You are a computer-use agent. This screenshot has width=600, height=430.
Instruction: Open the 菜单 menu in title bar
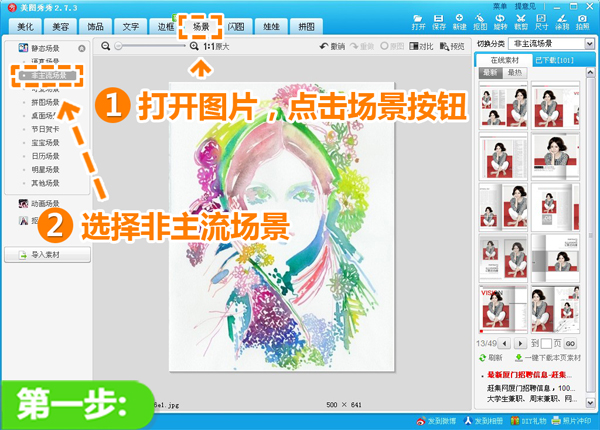point(500,7)
